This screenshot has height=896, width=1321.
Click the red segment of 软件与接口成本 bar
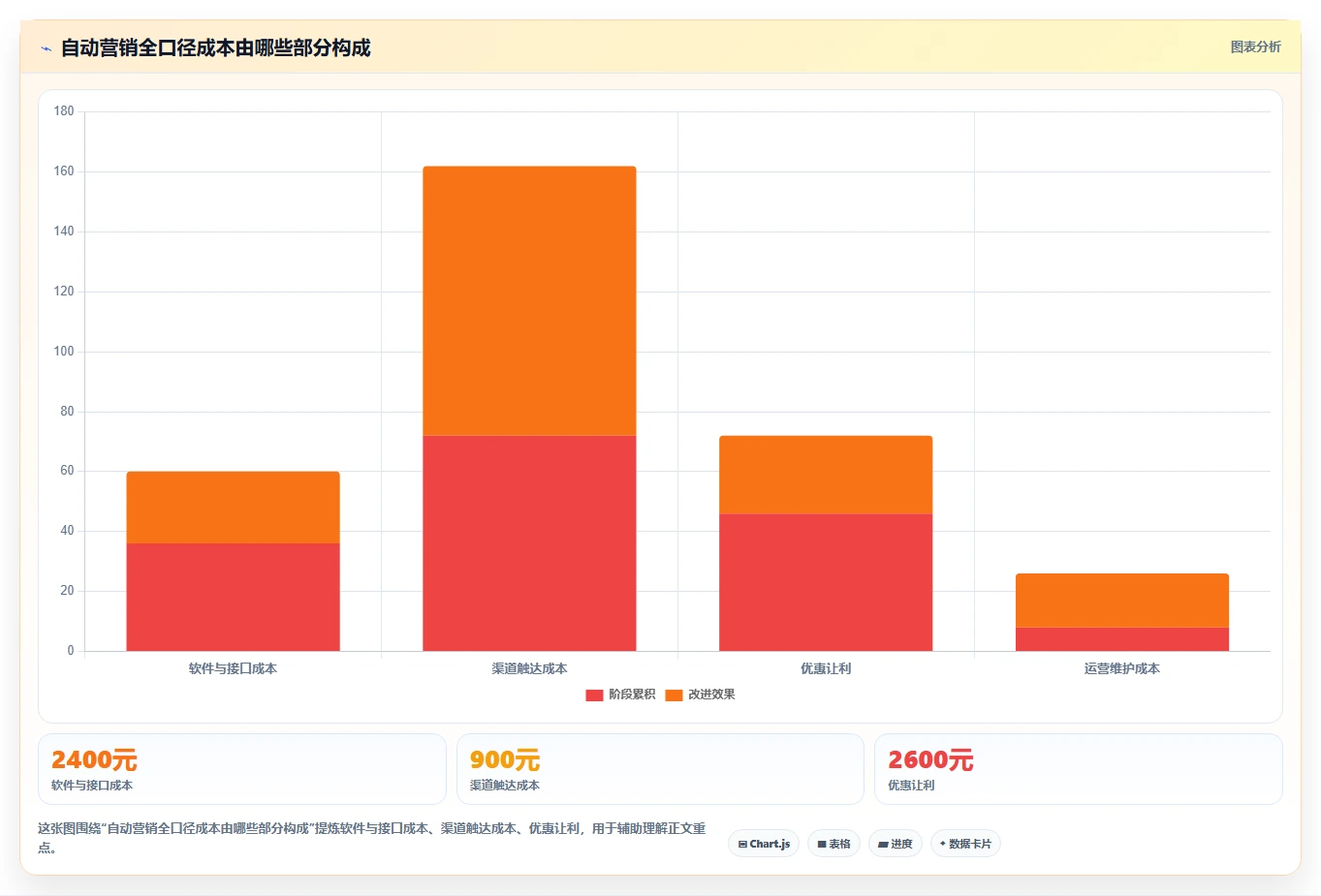tap(233, 597)
